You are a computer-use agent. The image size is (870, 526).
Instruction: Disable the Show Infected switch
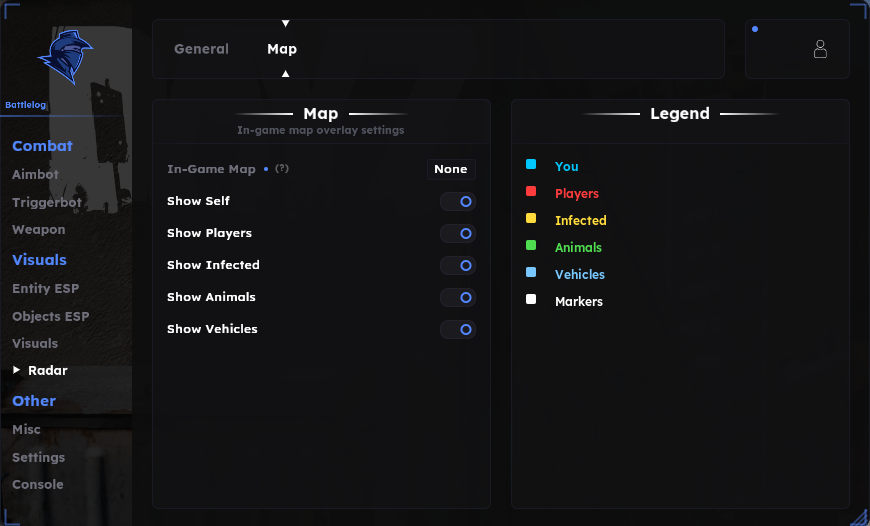pos(458,266)
